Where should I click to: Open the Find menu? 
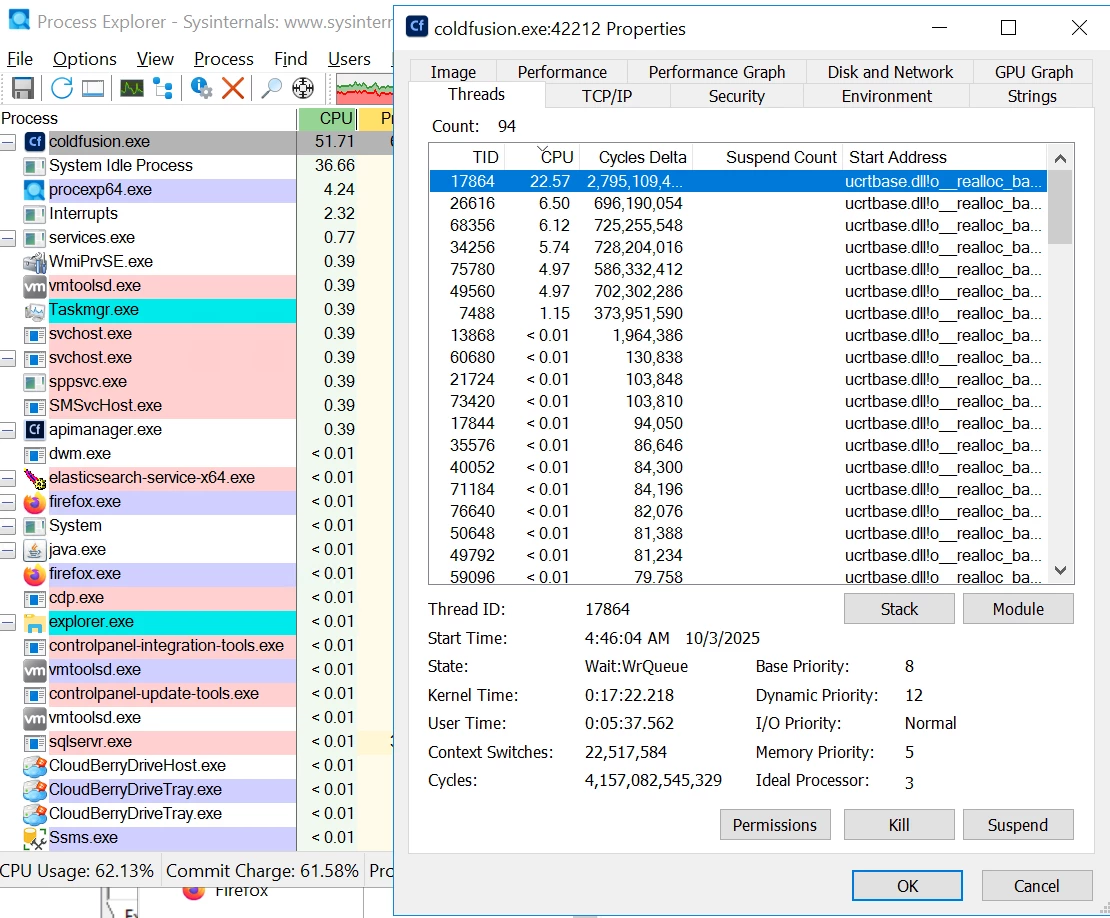point(290,59)
